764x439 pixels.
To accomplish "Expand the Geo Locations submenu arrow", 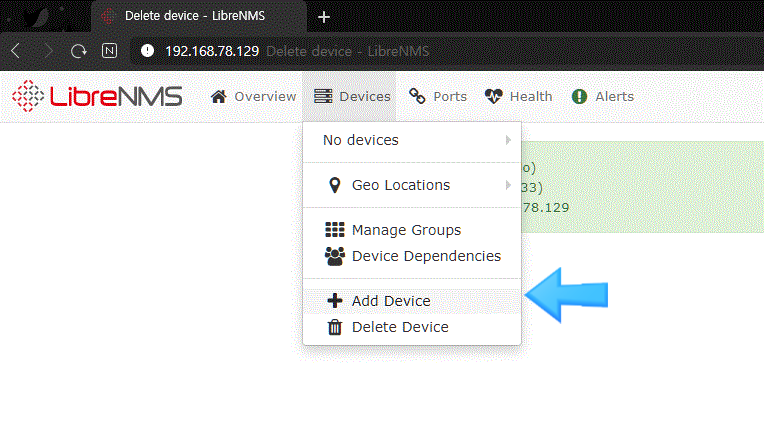I will (508, 185).
